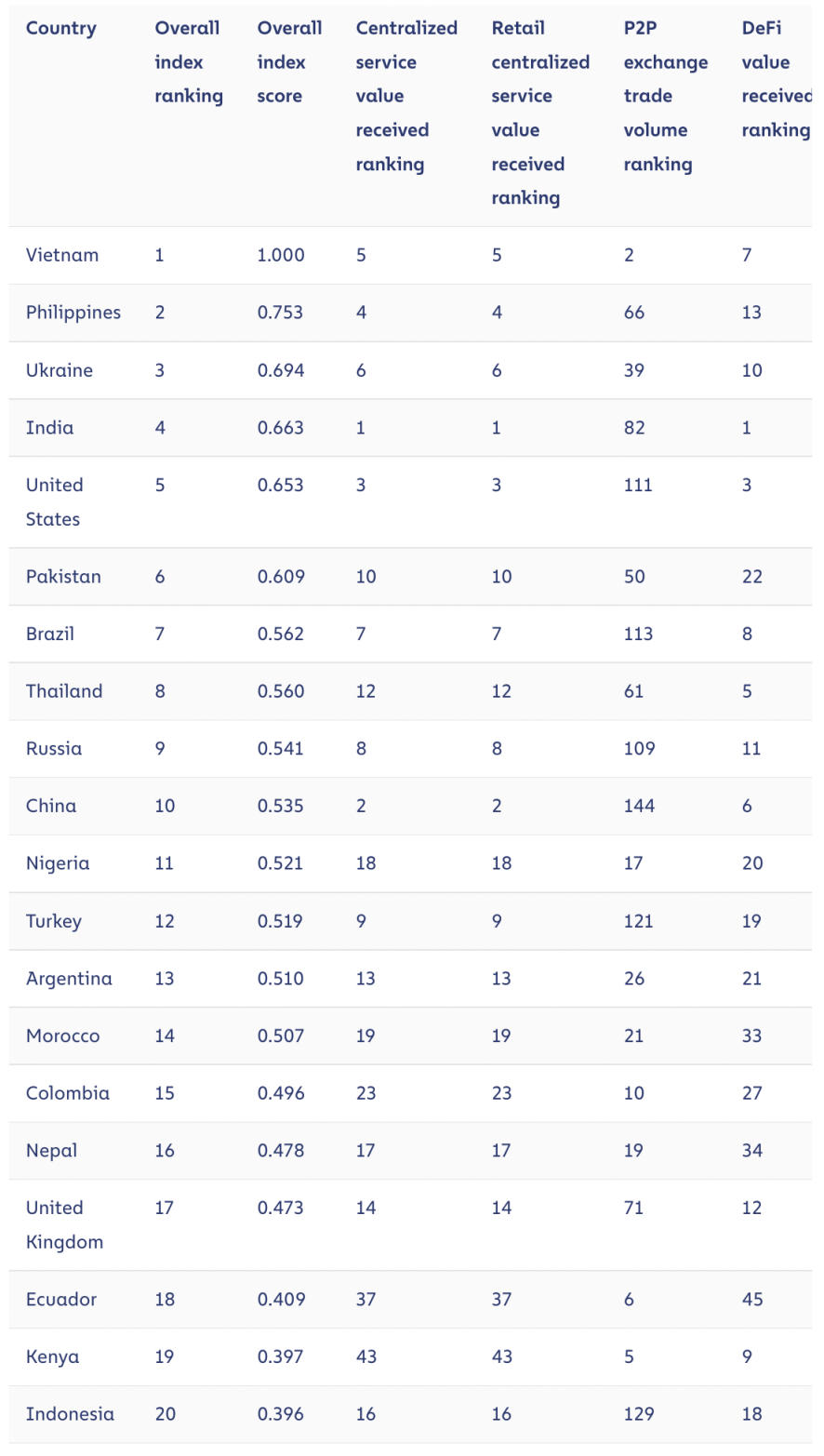Select China's P2P ranking value 144
Viewport: 824px width, 1456px height.
[639, 807]
